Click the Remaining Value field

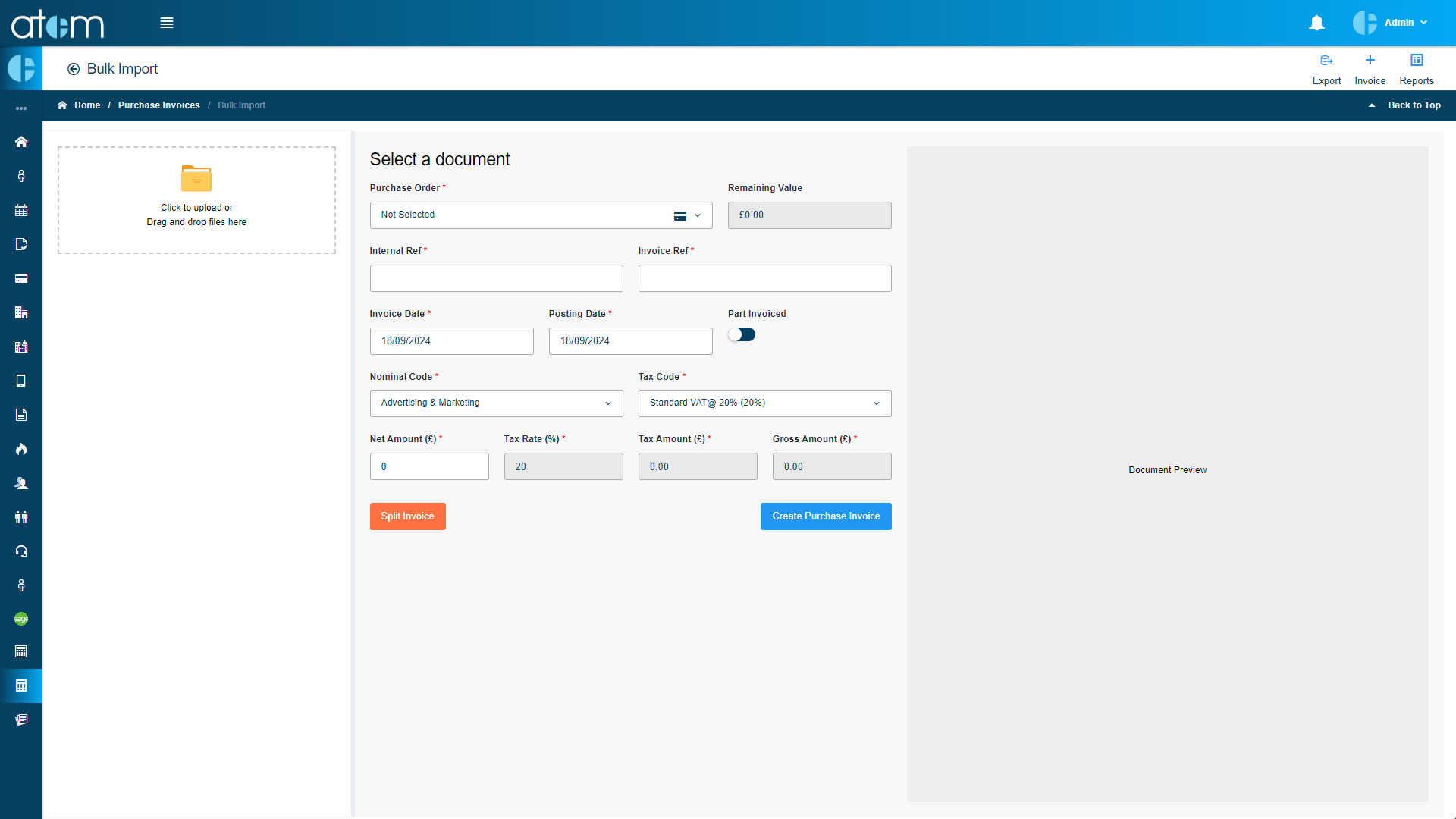(x=809, y=215)
